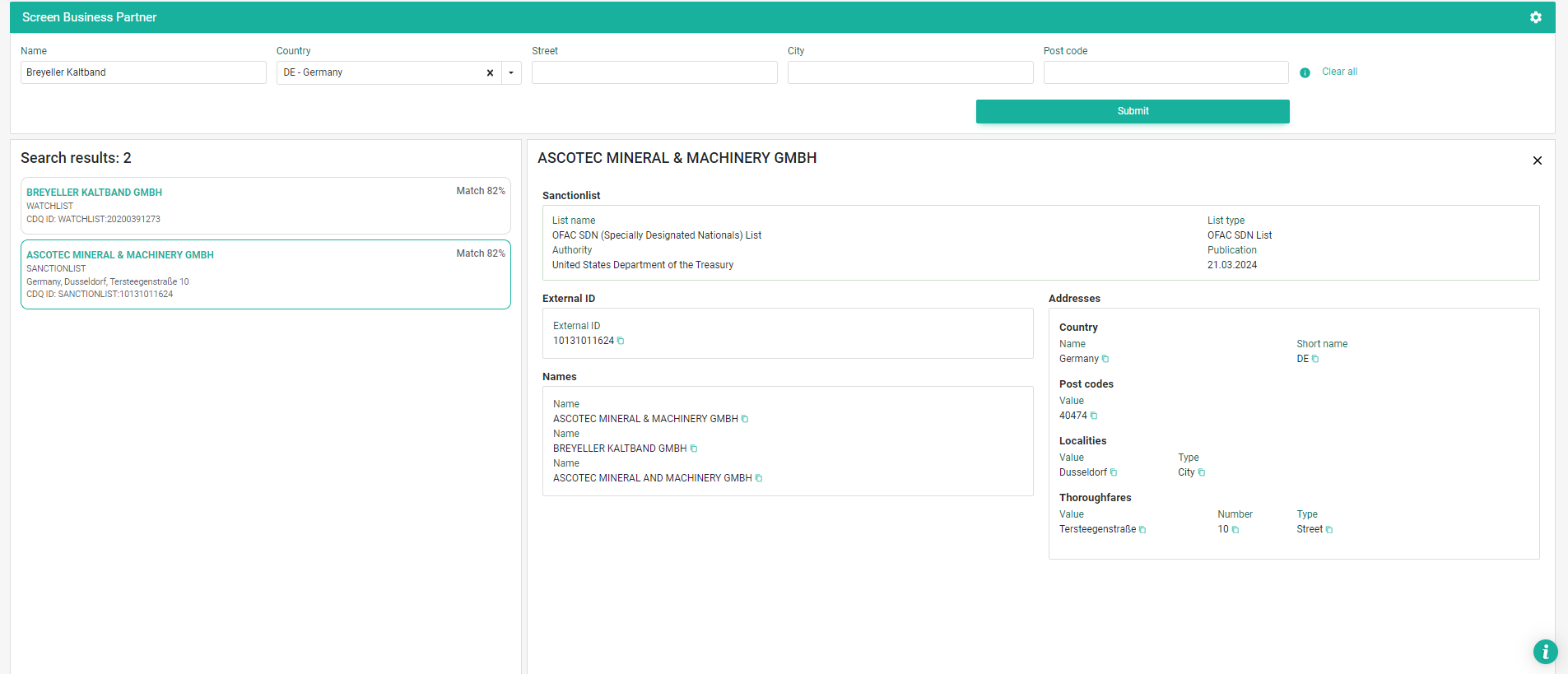
Task: Click the Clear all link
Action: (1339, 72)
